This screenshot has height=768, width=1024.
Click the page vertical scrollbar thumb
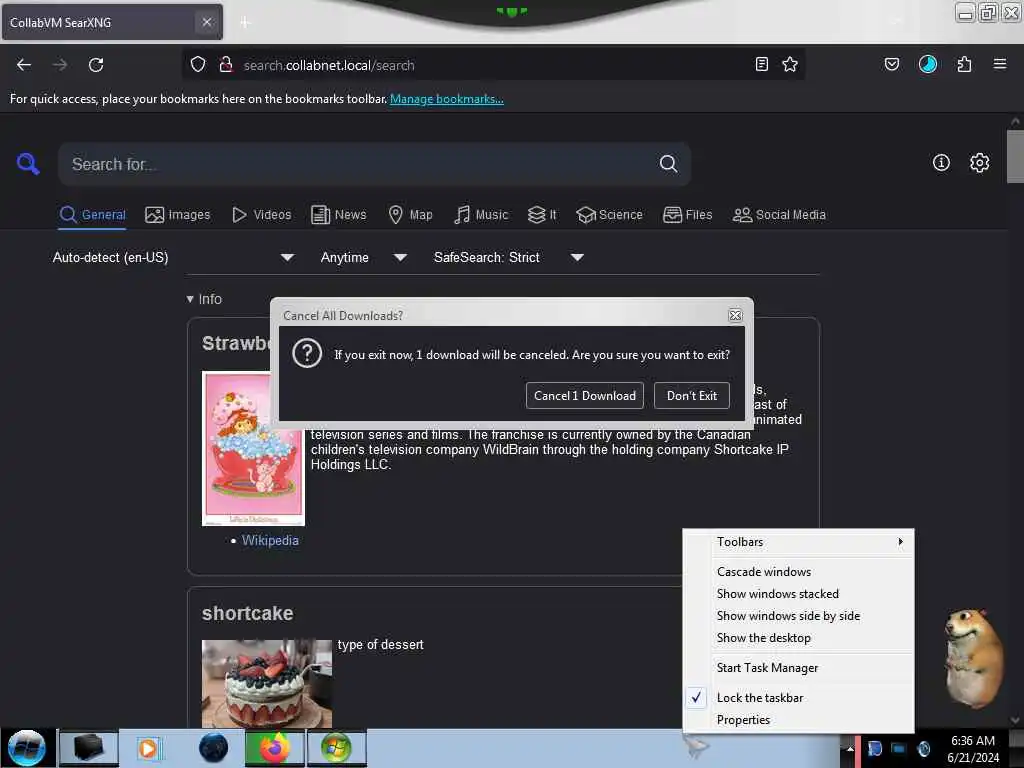tap(1015, 157)
